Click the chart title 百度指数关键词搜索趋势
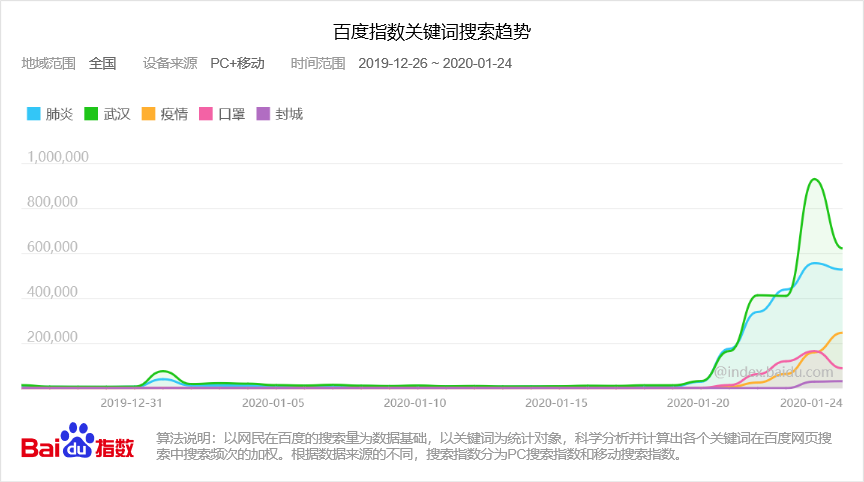Image resolution: width=864 pixels, height=482 pixels. (x=432, y=32)
